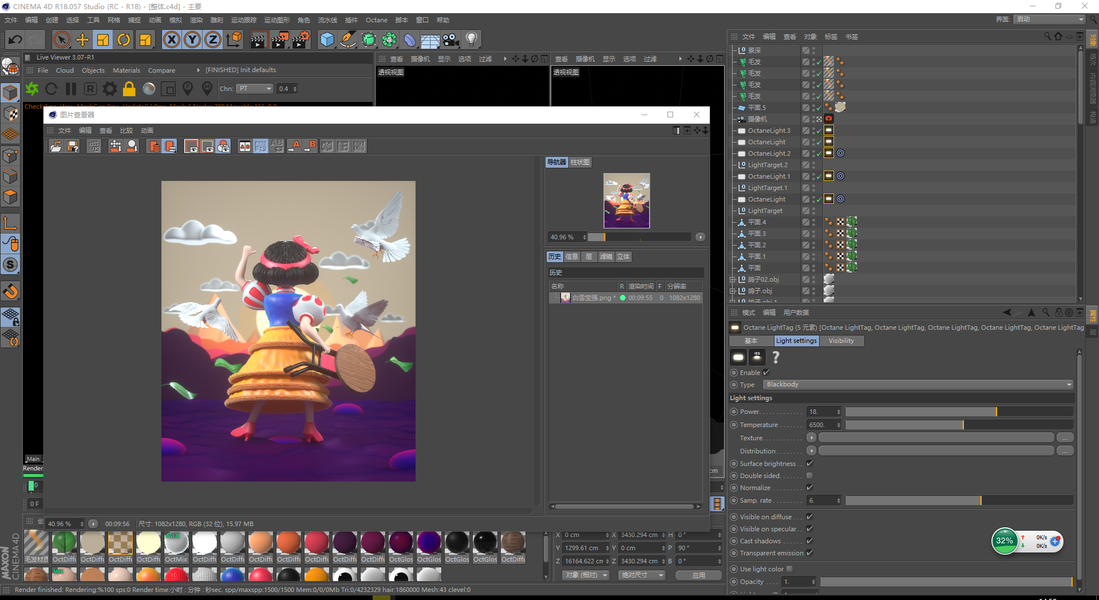This screenshot has height=600, width=1099.
Task: Click the Set as B icon
Action: (310, 146)
